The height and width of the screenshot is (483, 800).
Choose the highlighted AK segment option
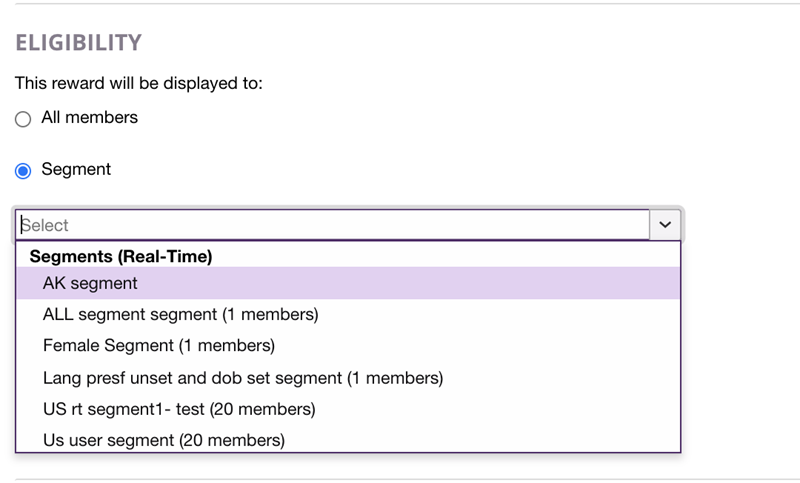point(90,284)
